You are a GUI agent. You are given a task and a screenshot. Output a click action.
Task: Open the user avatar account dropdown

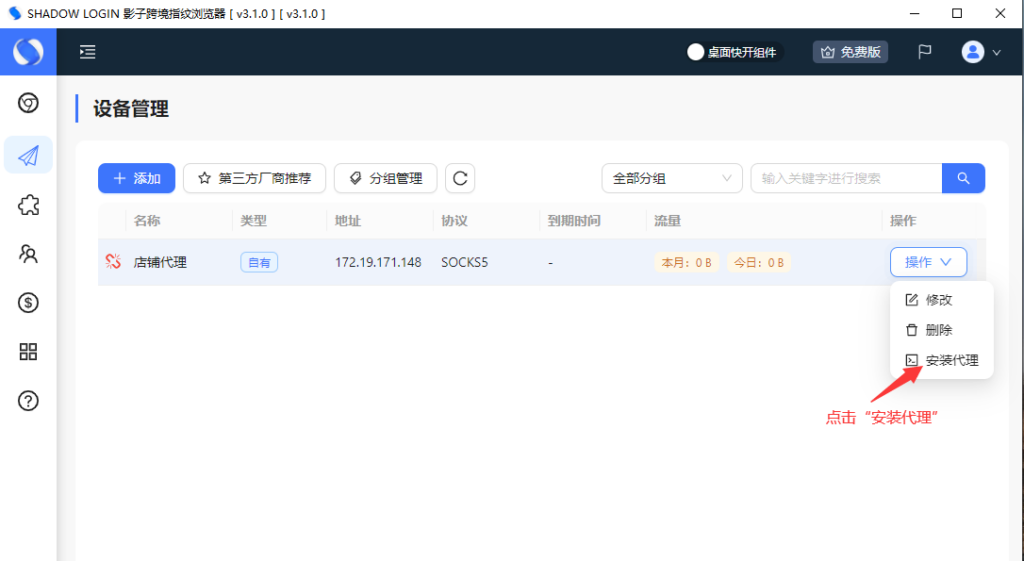click(x=981, y=52)
